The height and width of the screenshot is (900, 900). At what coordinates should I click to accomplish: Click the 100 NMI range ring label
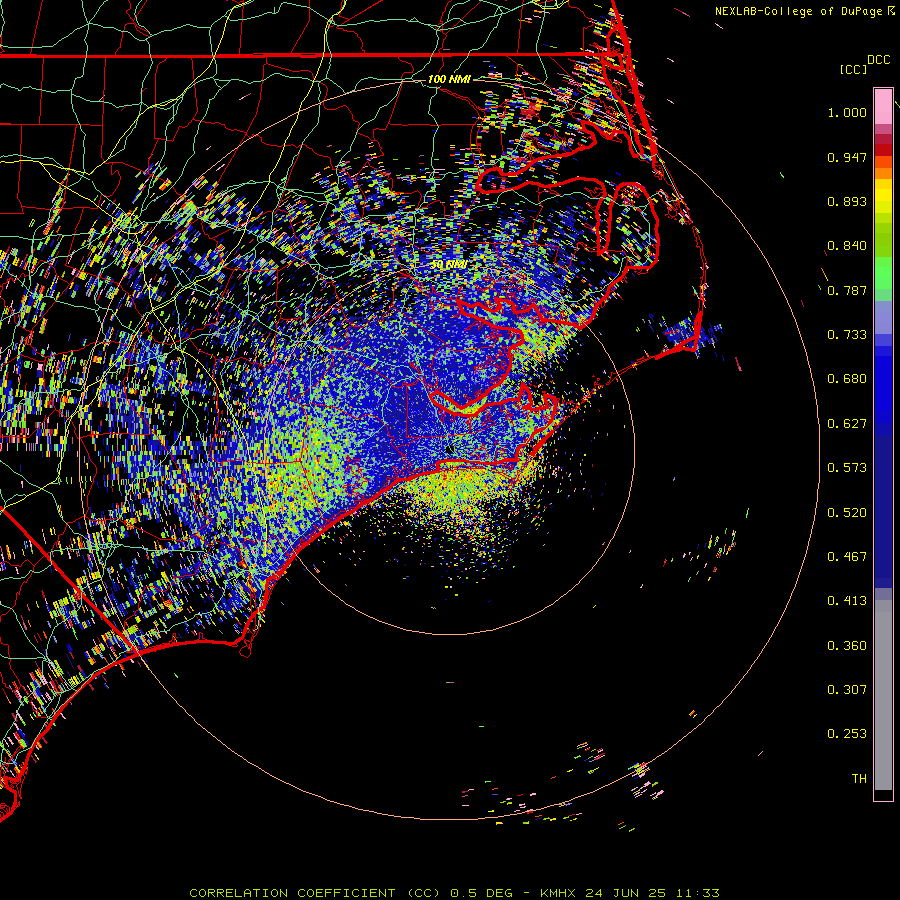click(x=449, y=79)
